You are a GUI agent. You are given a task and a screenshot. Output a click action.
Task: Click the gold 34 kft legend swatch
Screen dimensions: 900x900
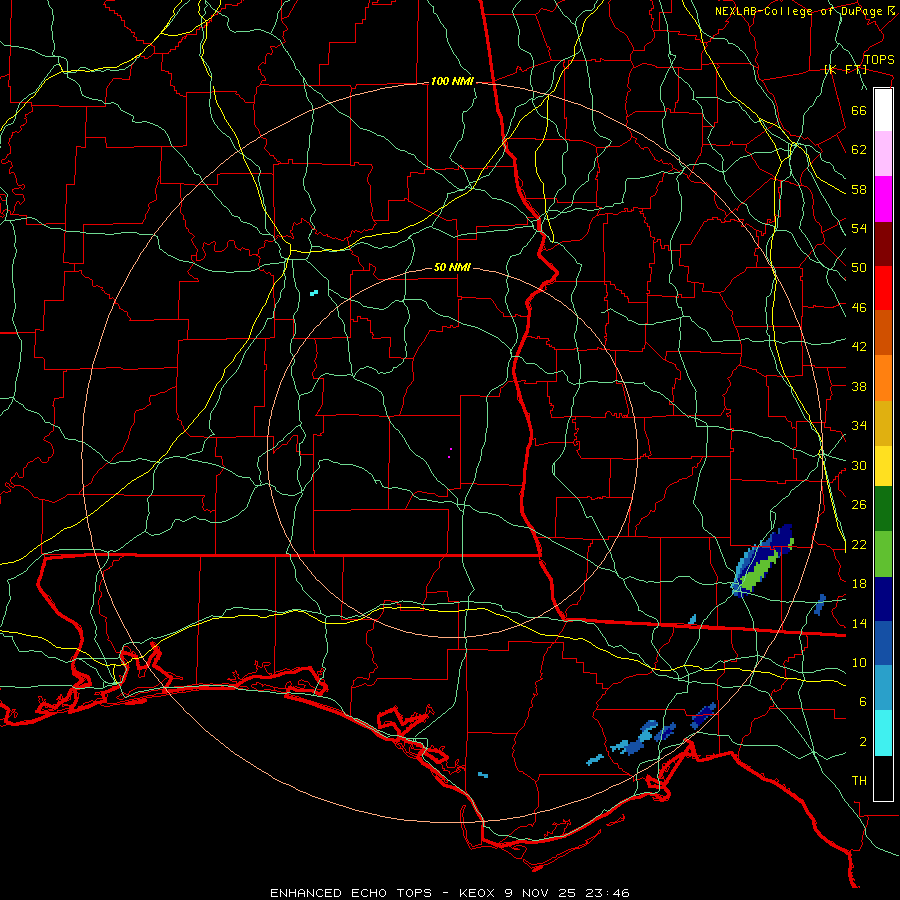click(x=883, y=423)
